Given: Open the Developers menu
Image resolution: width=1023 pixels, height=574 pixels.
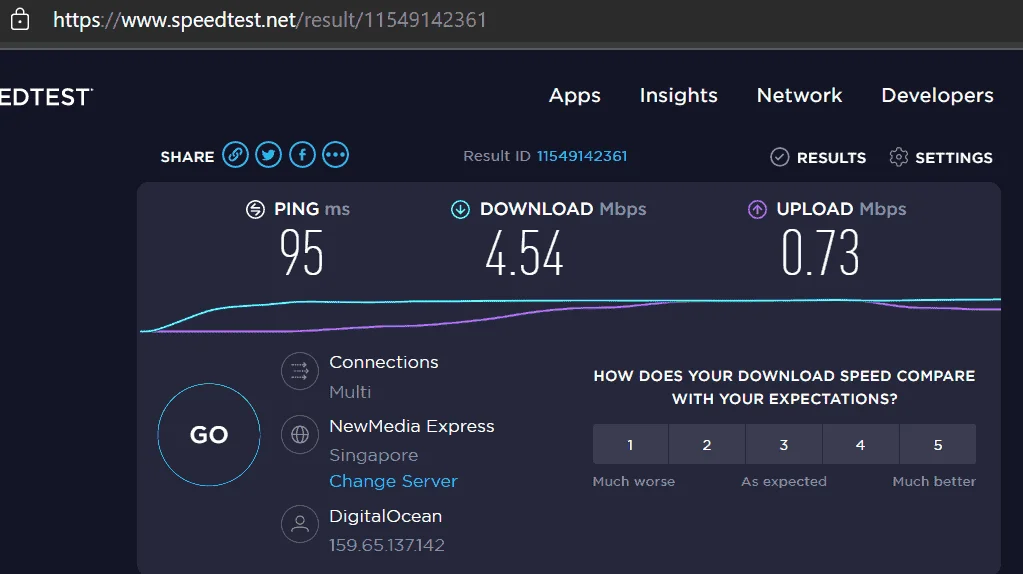Looking at the screenshot, I should click(938, 95).
